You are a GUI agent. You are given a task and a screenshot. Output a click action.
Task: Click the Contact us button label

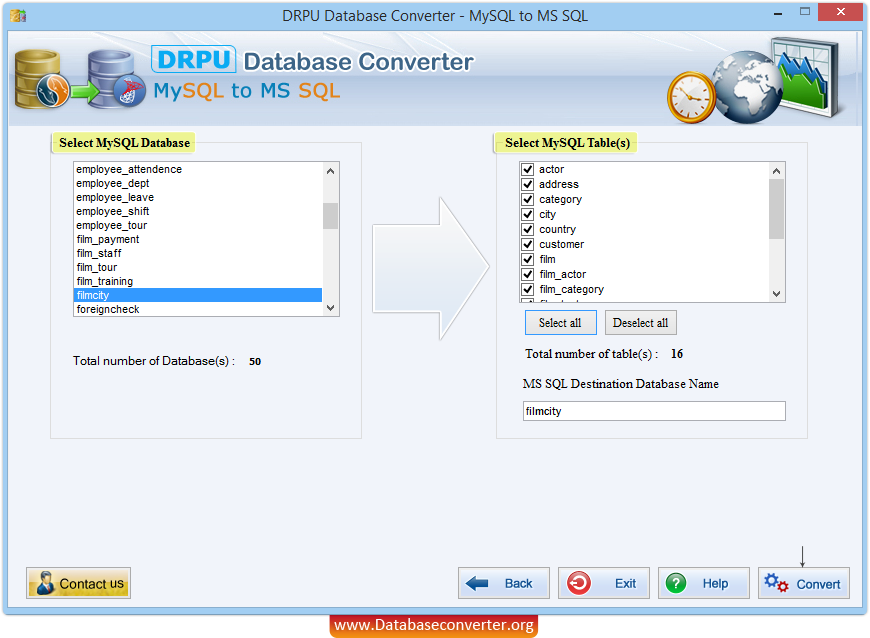(x=92, y=584)
